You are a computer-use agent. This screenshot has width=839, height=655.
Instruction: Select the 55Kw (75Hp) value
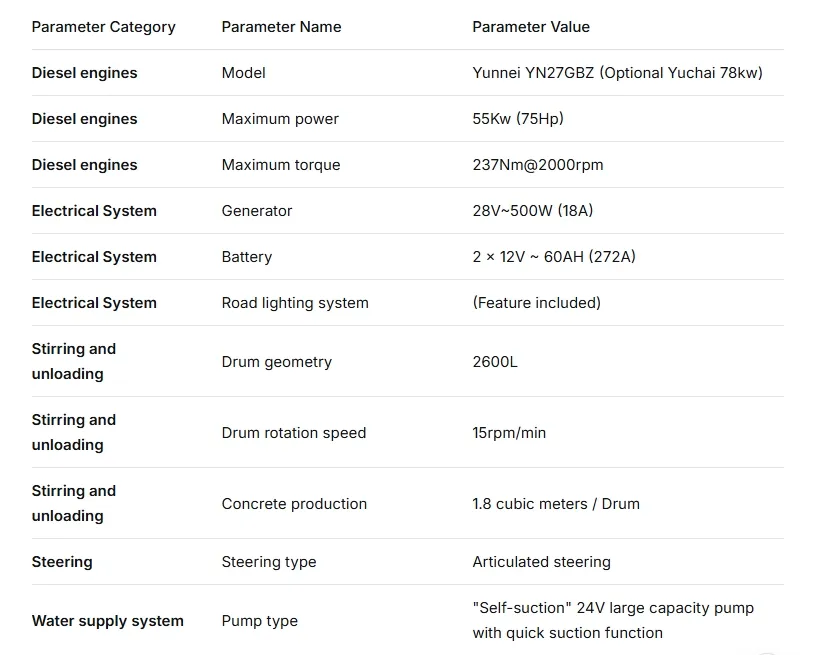pyautogui.click(x=518, y=119)
